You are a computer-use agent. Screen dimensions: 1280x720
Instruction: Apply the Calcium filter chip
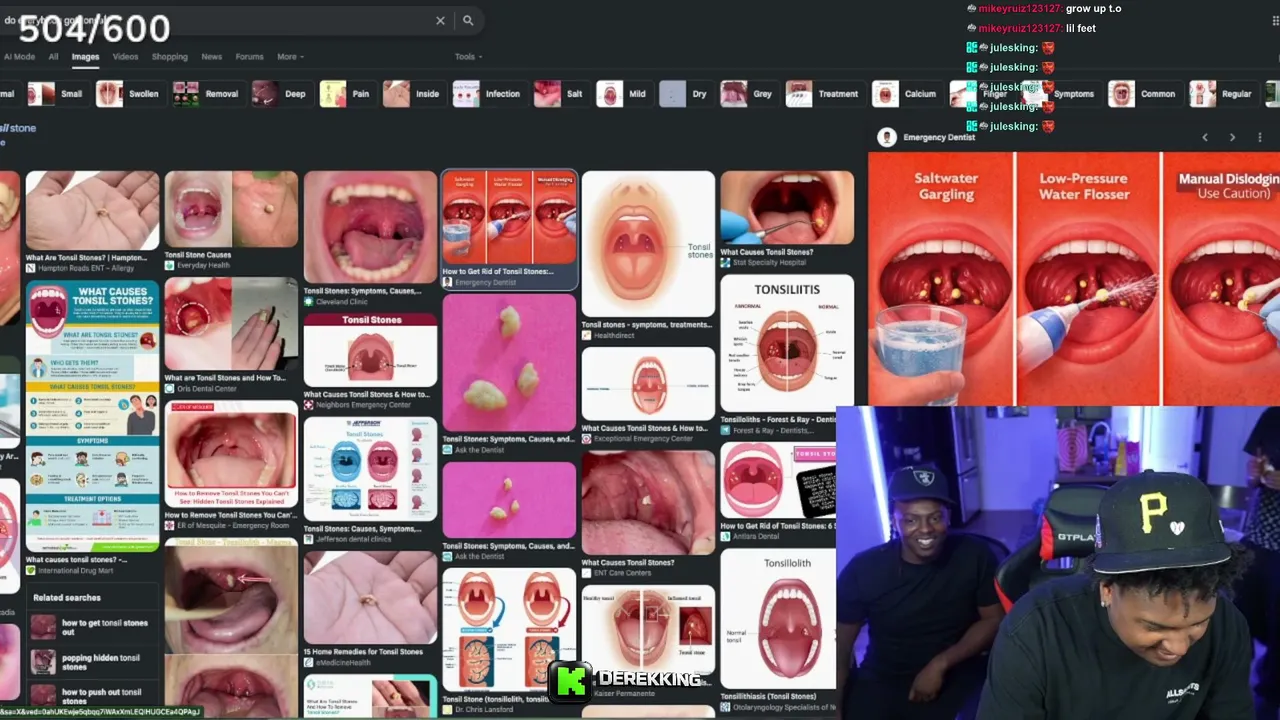tap(906, 94)
